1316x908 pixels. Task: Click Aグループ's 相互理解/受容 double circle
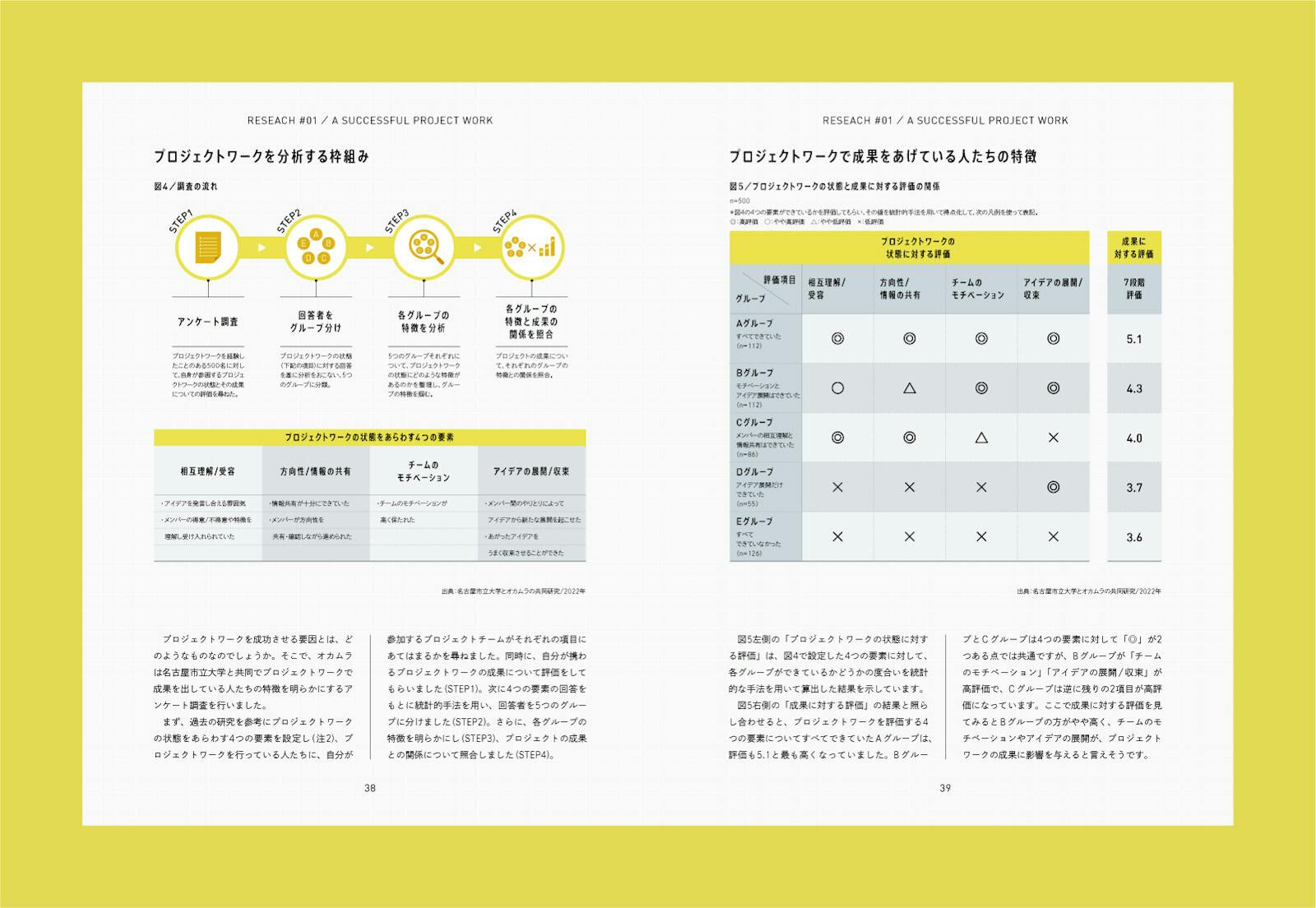(837, 338)
